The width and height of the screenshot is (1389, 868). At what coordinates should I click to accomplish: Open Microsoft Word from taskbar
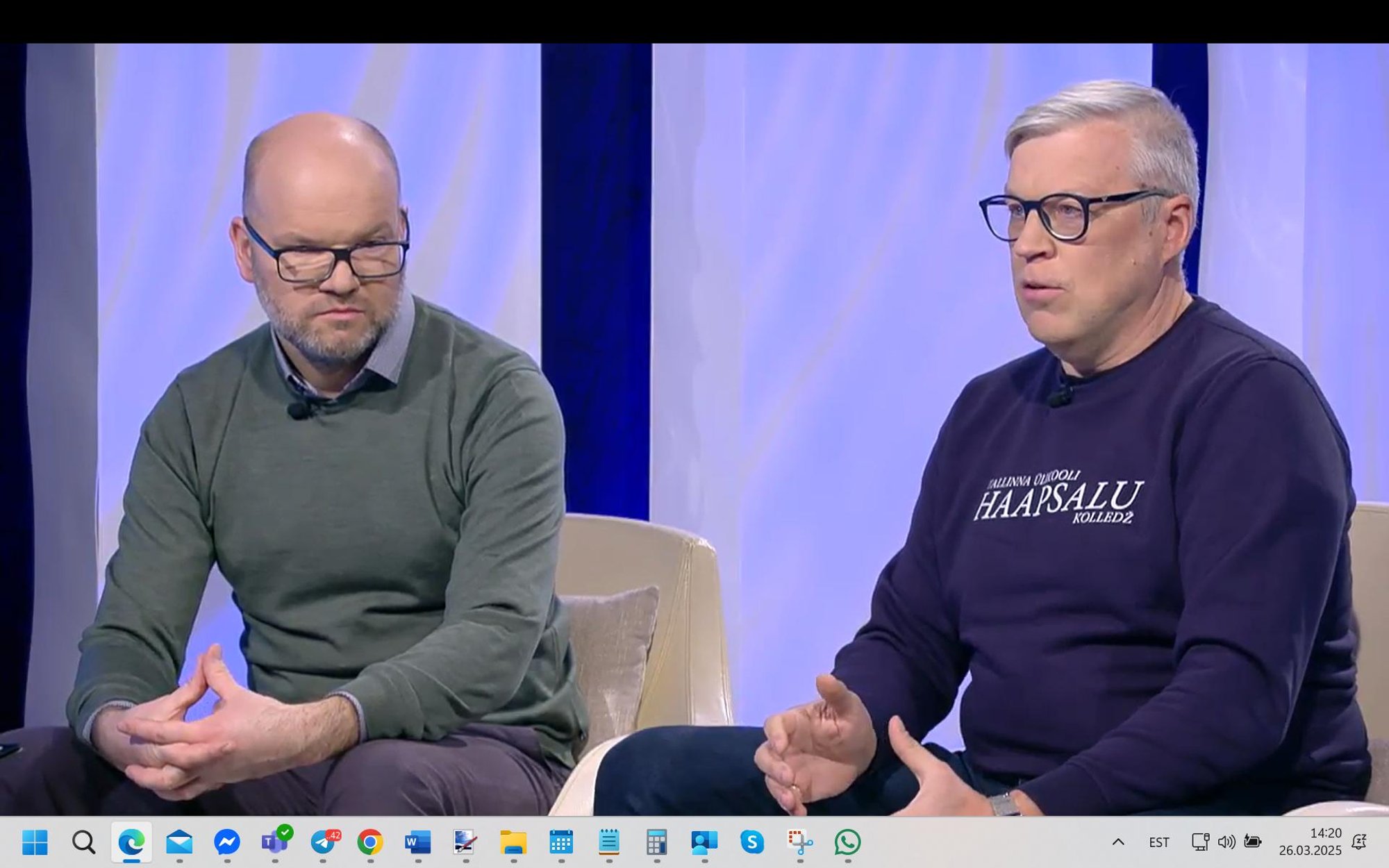pyautogui.click(x=418, y=842)
